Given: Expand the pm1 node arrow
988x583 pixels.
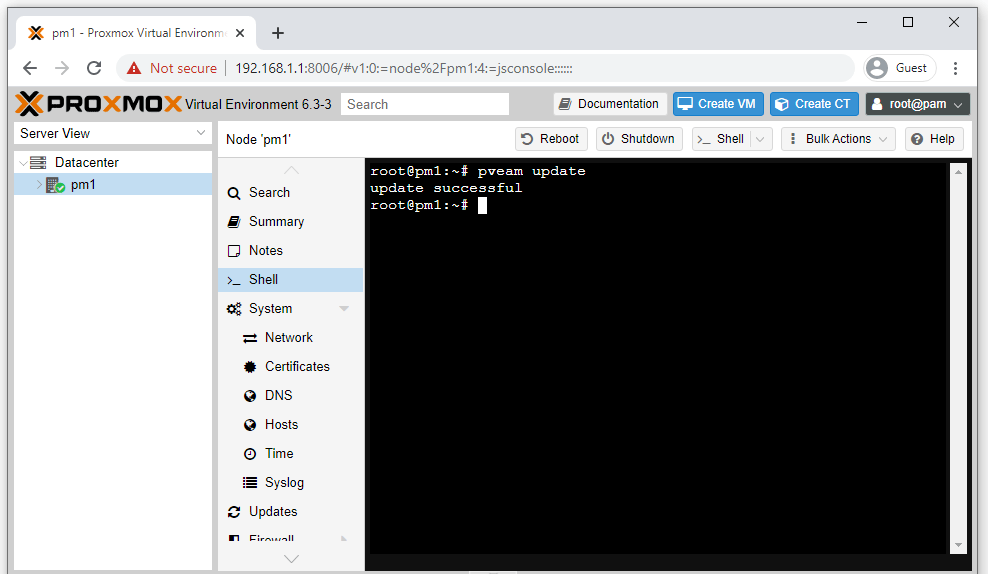Looking at the screenshot, I should (39, 185).
